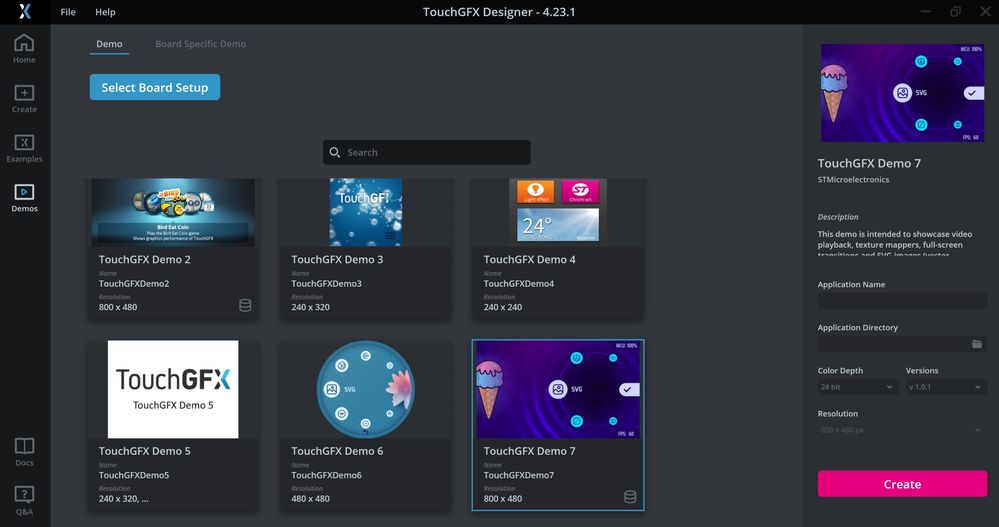Click the Application Name input field
The image size is (999, 527).
pos(902,301)
